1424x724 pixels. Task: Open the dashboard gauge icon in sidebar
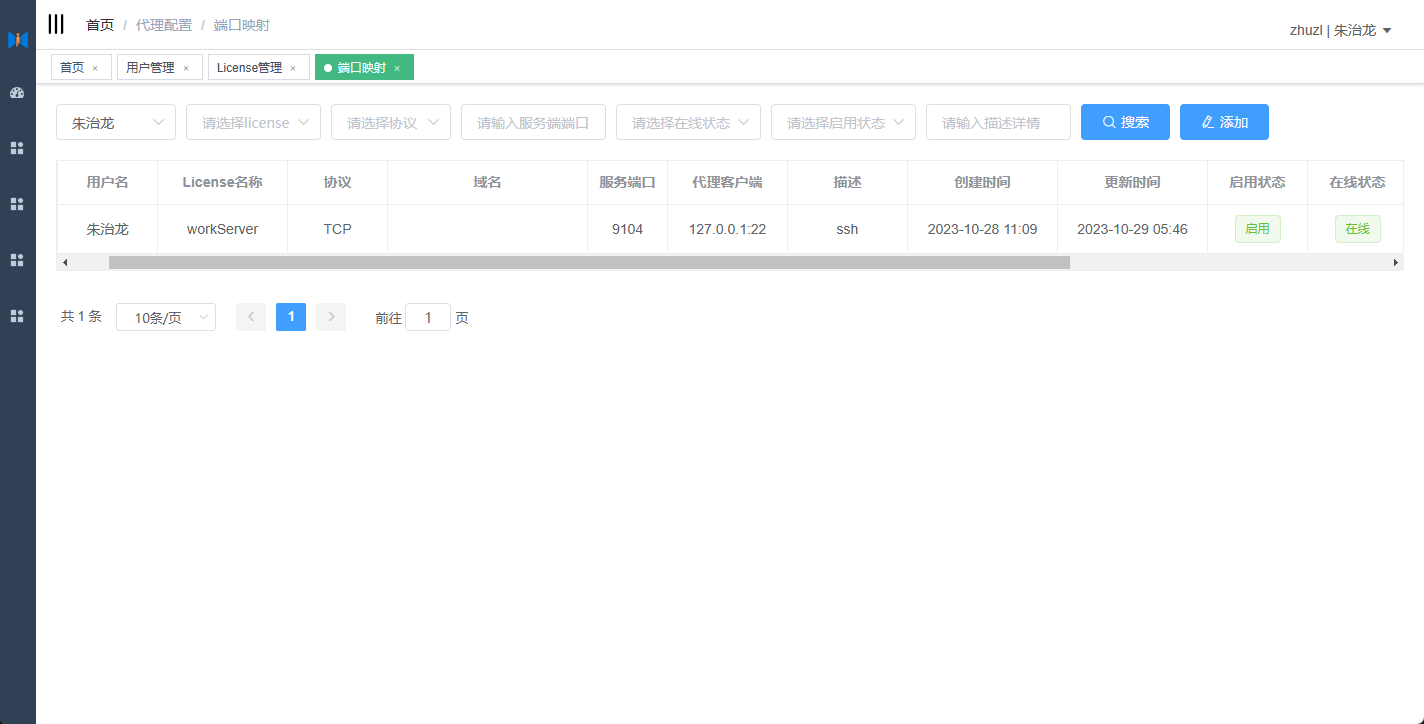(x=17, y=93)
